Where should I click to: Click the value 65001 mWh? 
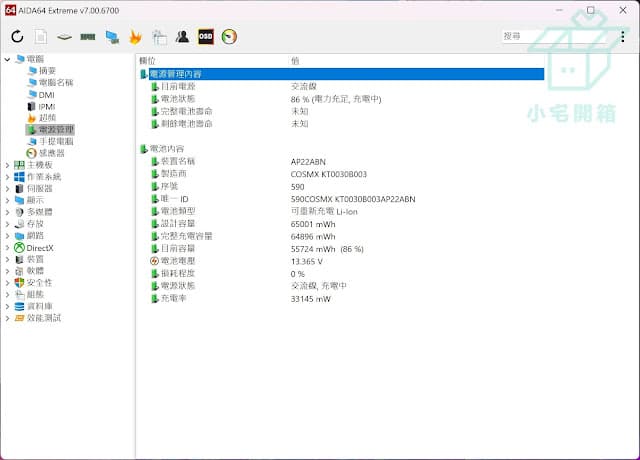(x=313, y=224)
